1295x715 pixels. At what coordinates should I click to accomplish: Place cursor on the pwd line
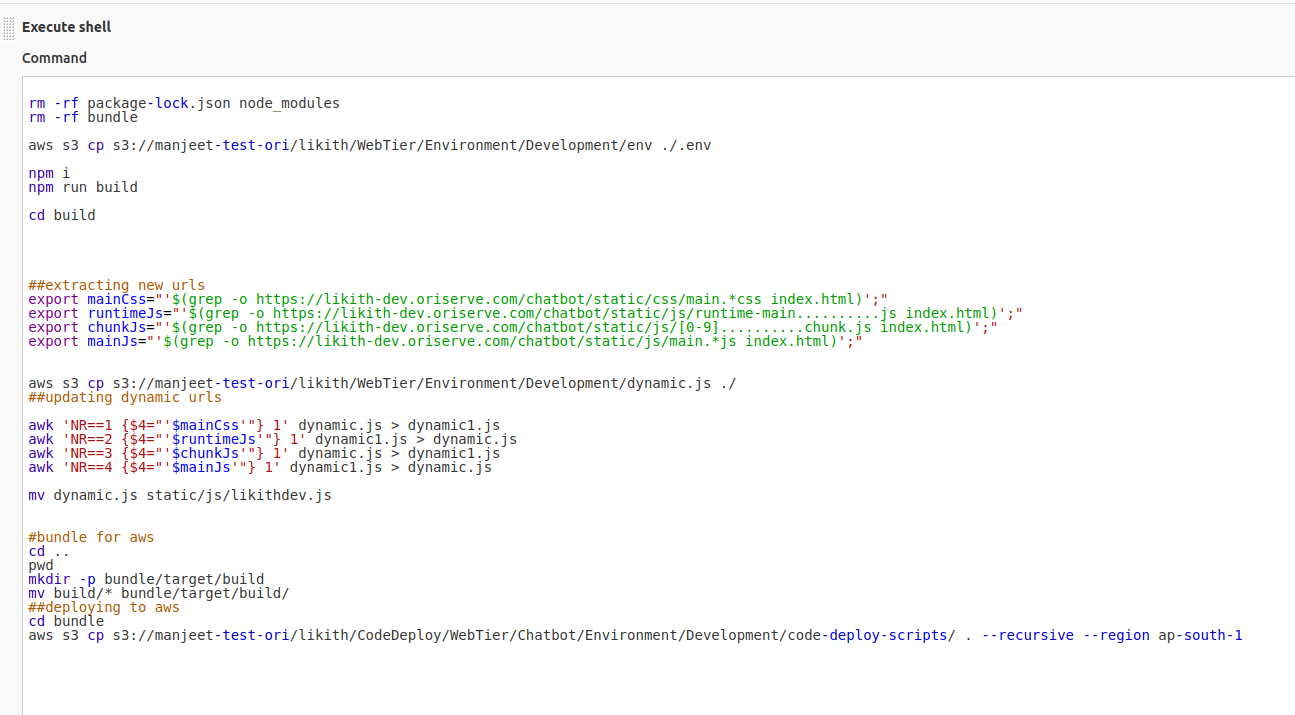tap(41, 565)
